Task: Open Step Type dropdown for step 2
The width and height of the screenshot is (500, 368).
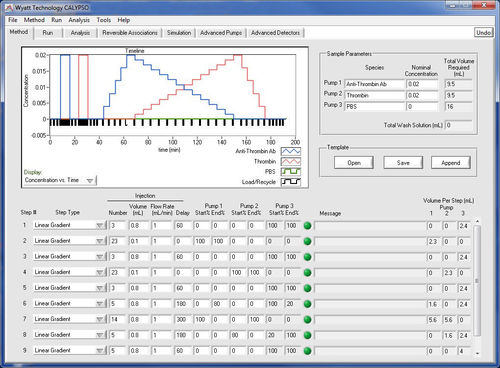Action: pyautogui.click(x=69, y=241)
